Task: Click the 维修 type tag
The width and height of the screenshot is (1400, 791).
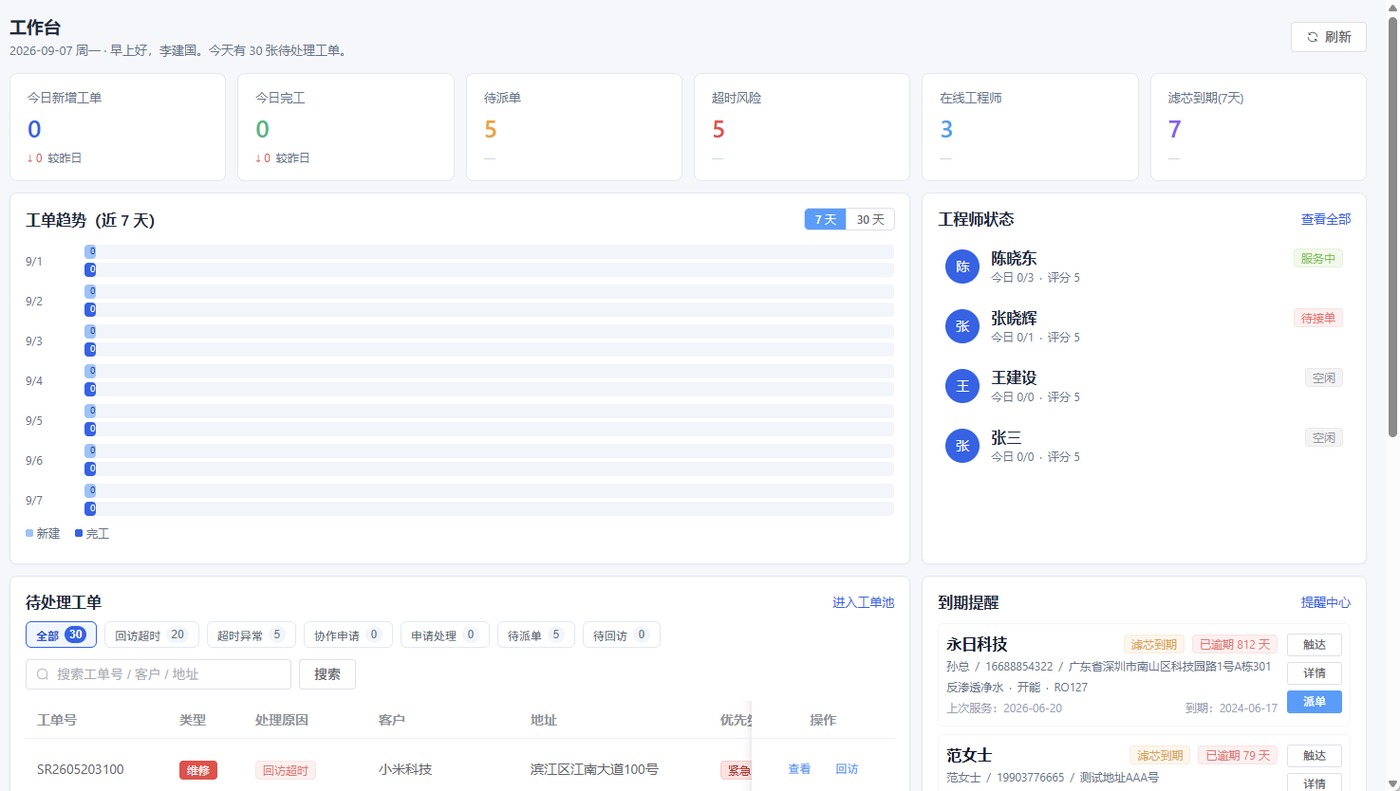Action: coord(198,770)
